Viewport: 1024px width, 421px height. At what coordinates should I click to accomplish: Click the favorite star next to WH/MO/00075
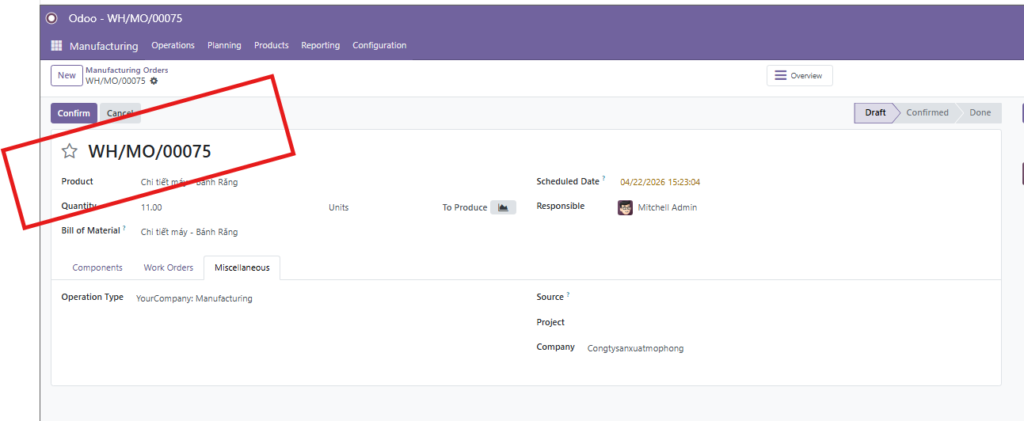tap(69, 152)
